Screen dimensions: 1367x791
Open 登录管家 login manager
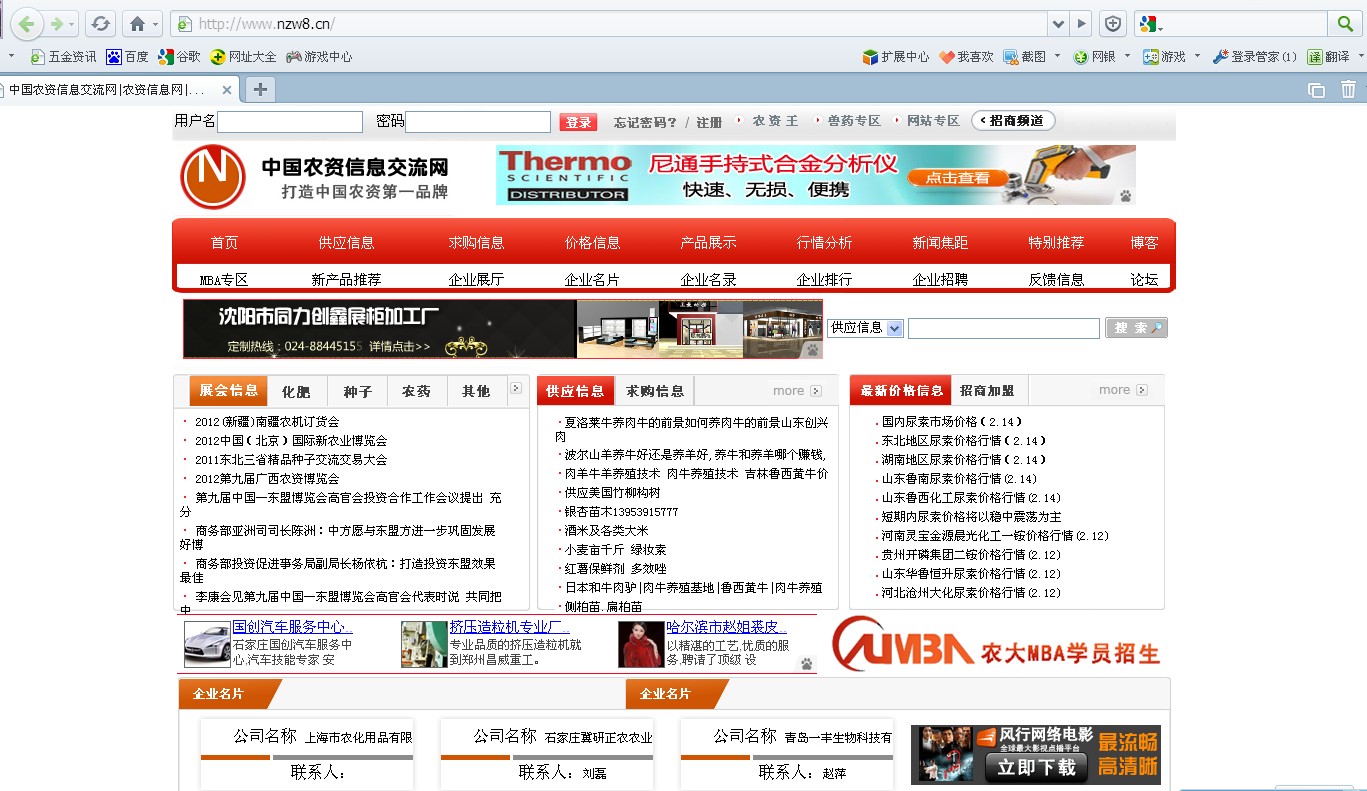1255,57
